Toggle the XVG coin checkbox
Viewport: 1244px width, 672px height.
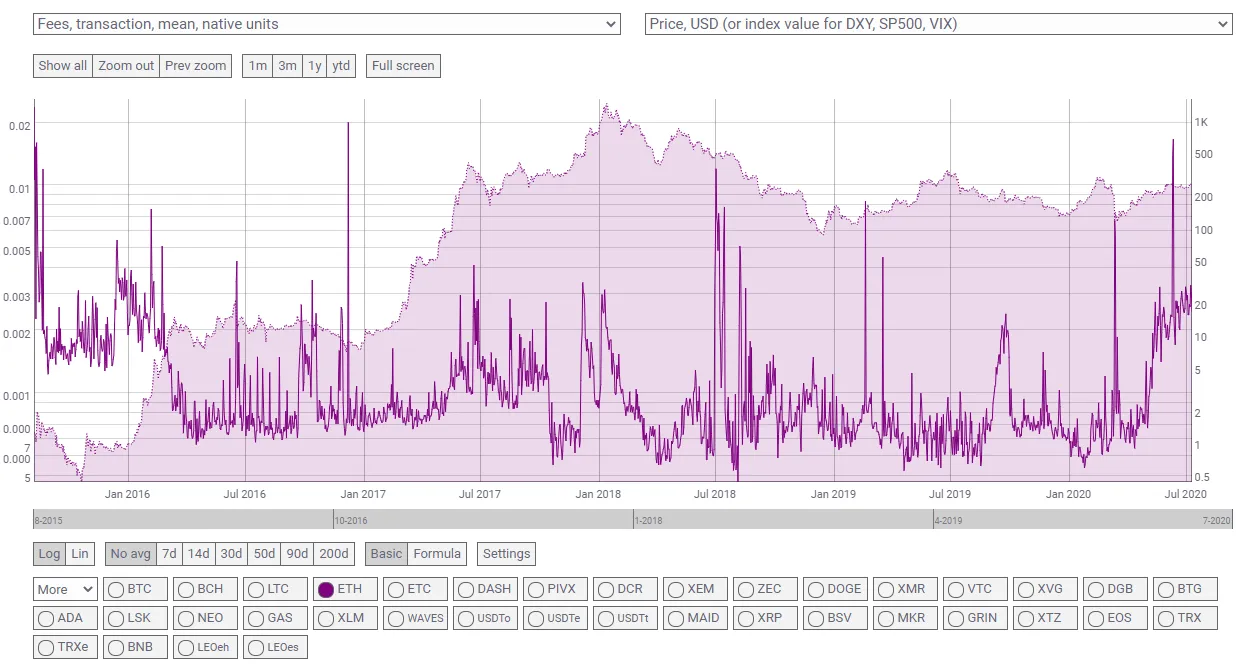1045,589
